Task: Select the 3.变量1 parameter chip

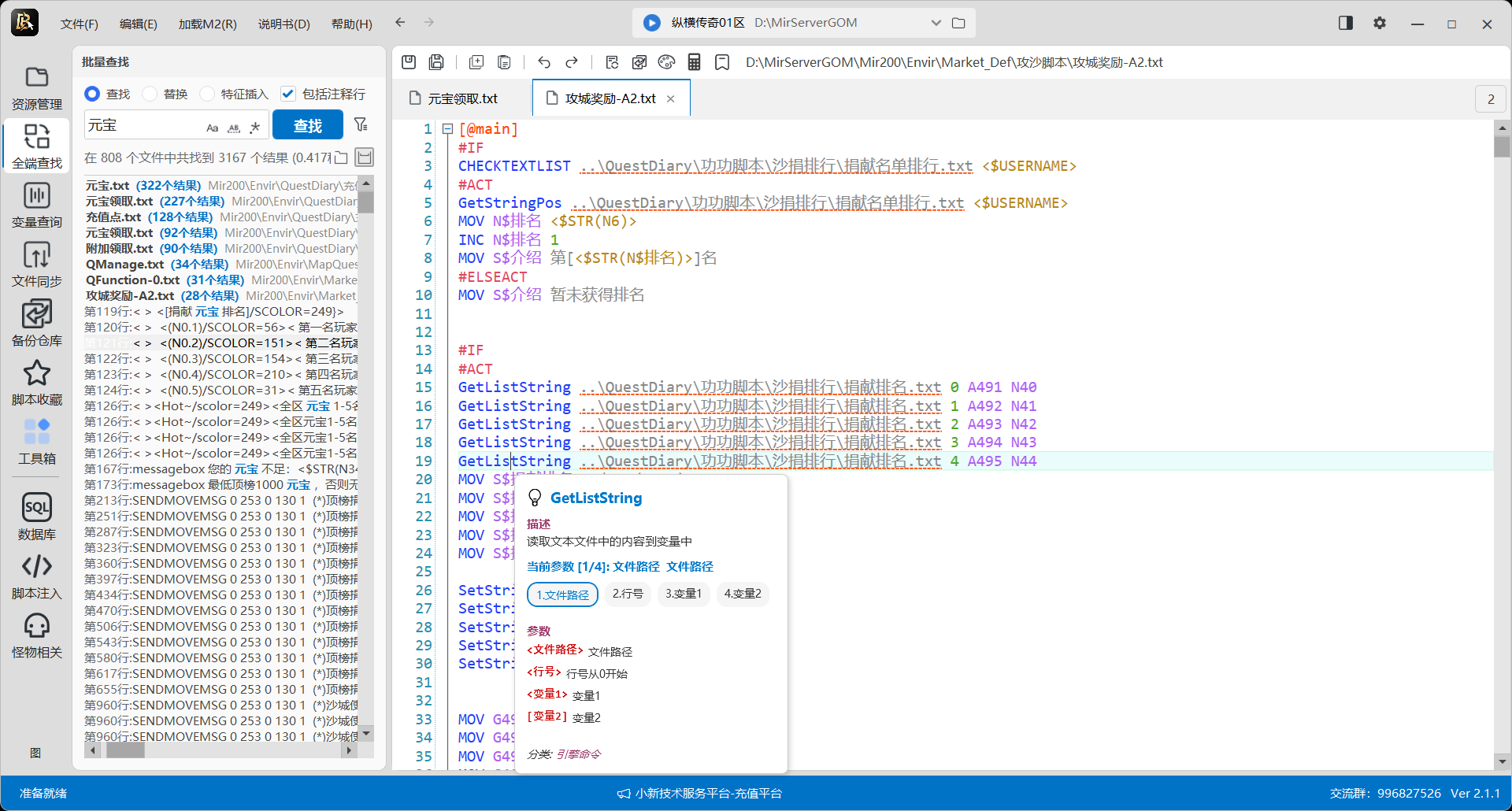Action: click(684, 594)
